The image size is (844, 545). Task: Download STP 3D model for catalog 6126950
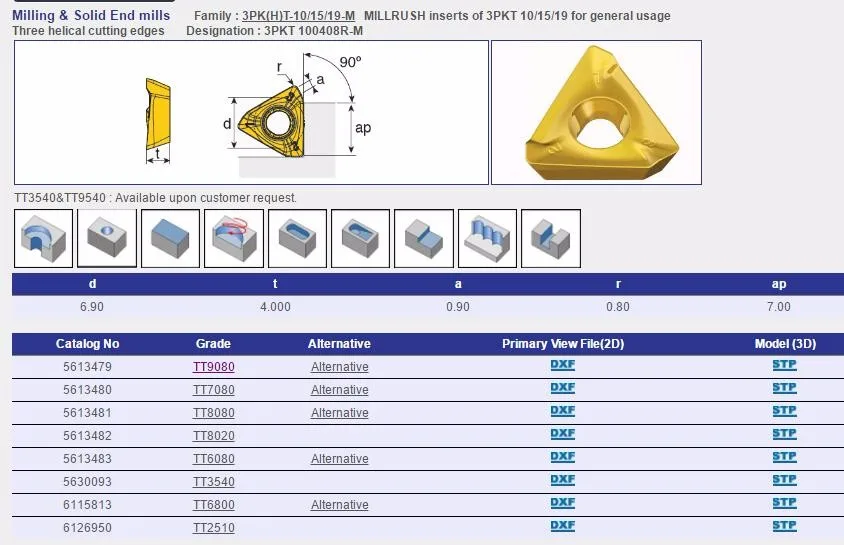point(784,526)
